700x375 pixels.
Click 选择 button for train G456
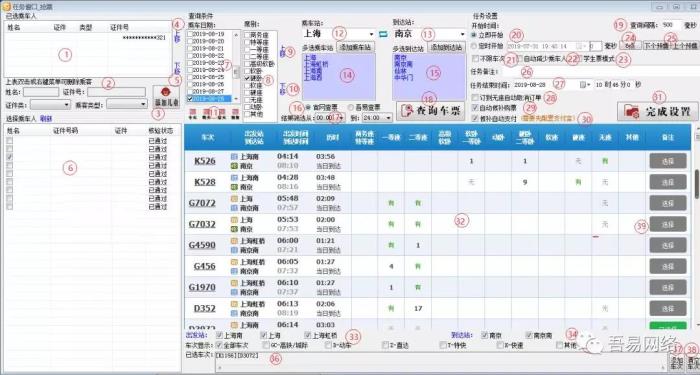(668, 266)
